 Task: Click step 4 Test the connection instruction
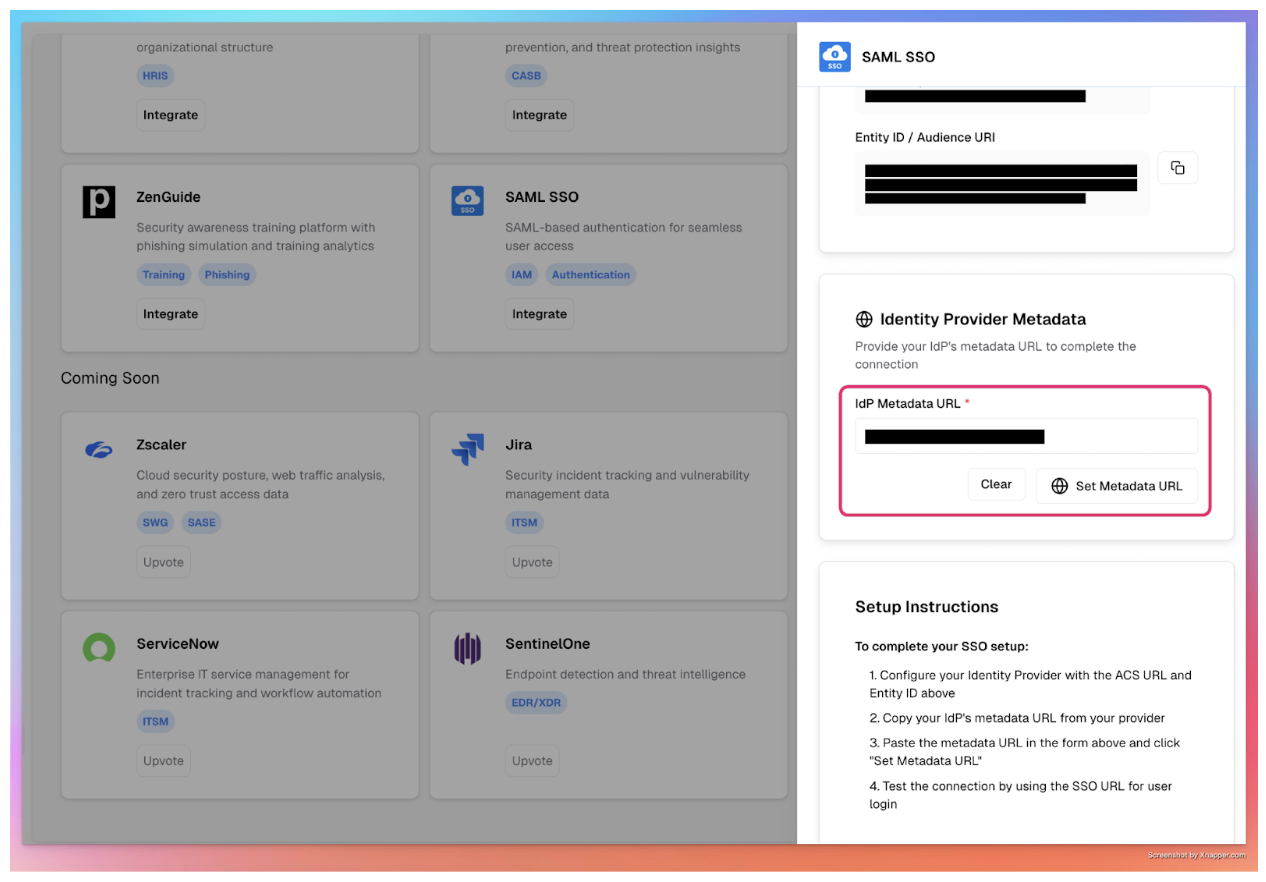(x=1020, y=795)
